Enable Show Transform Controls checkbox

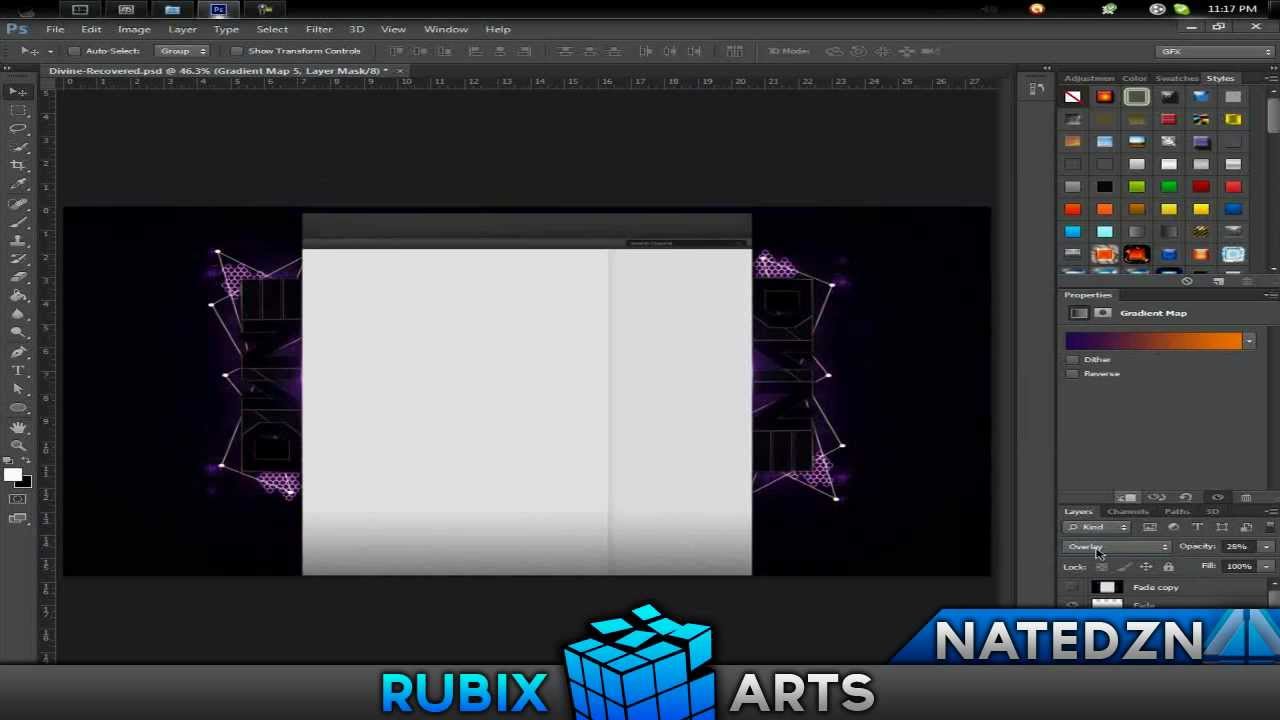click(x=236, y=51)
